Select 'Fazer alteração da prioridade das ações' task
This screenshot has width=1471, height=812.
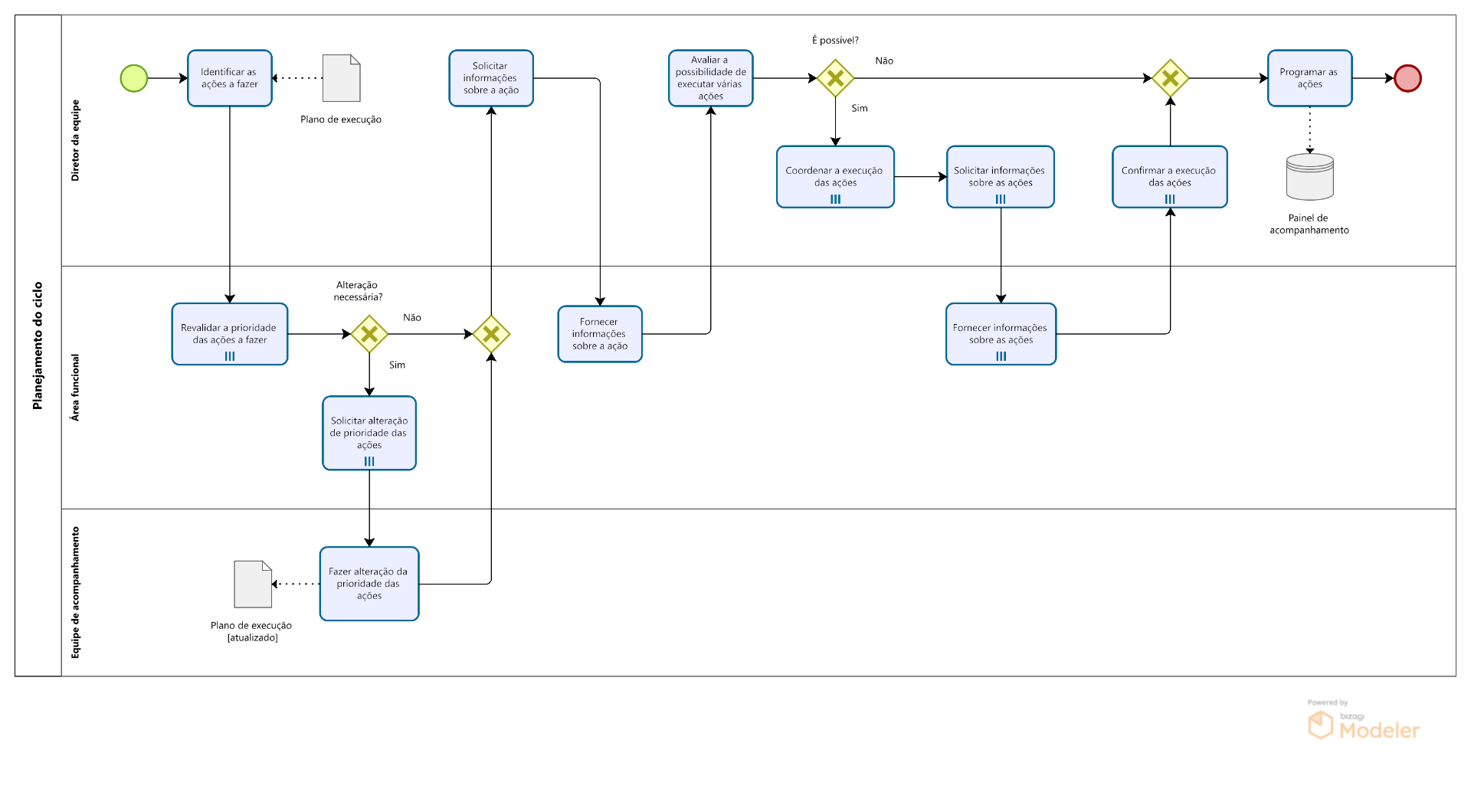click(x=369, y=584)
